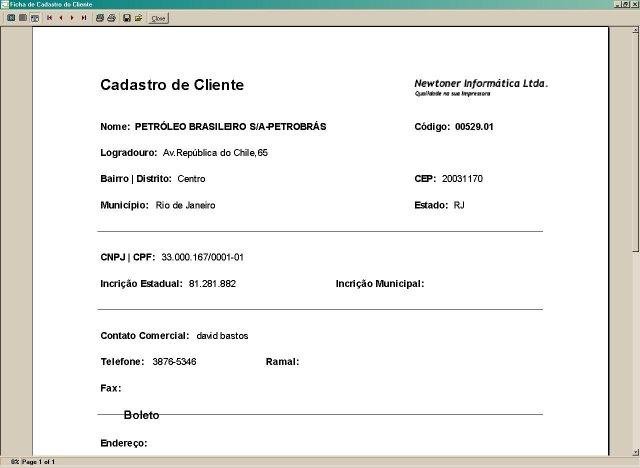This screenshot has width=640, height=468.
Task: Click telephone value '3876-5346'
Action: click(x=174, y=362)
